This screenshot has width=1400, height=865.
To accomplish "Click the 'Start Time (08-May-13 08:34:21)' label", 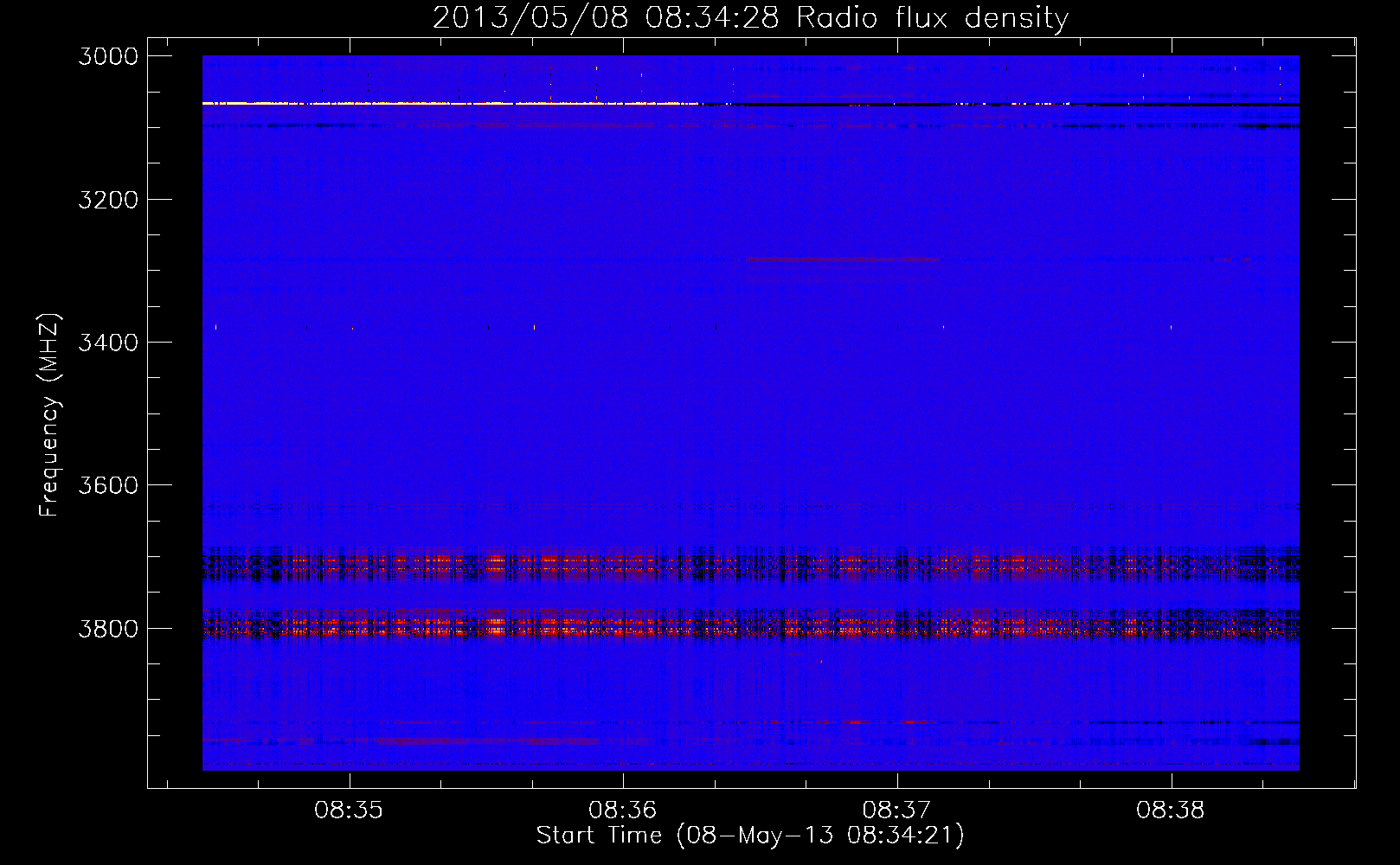I will click(x=750, y=836).
